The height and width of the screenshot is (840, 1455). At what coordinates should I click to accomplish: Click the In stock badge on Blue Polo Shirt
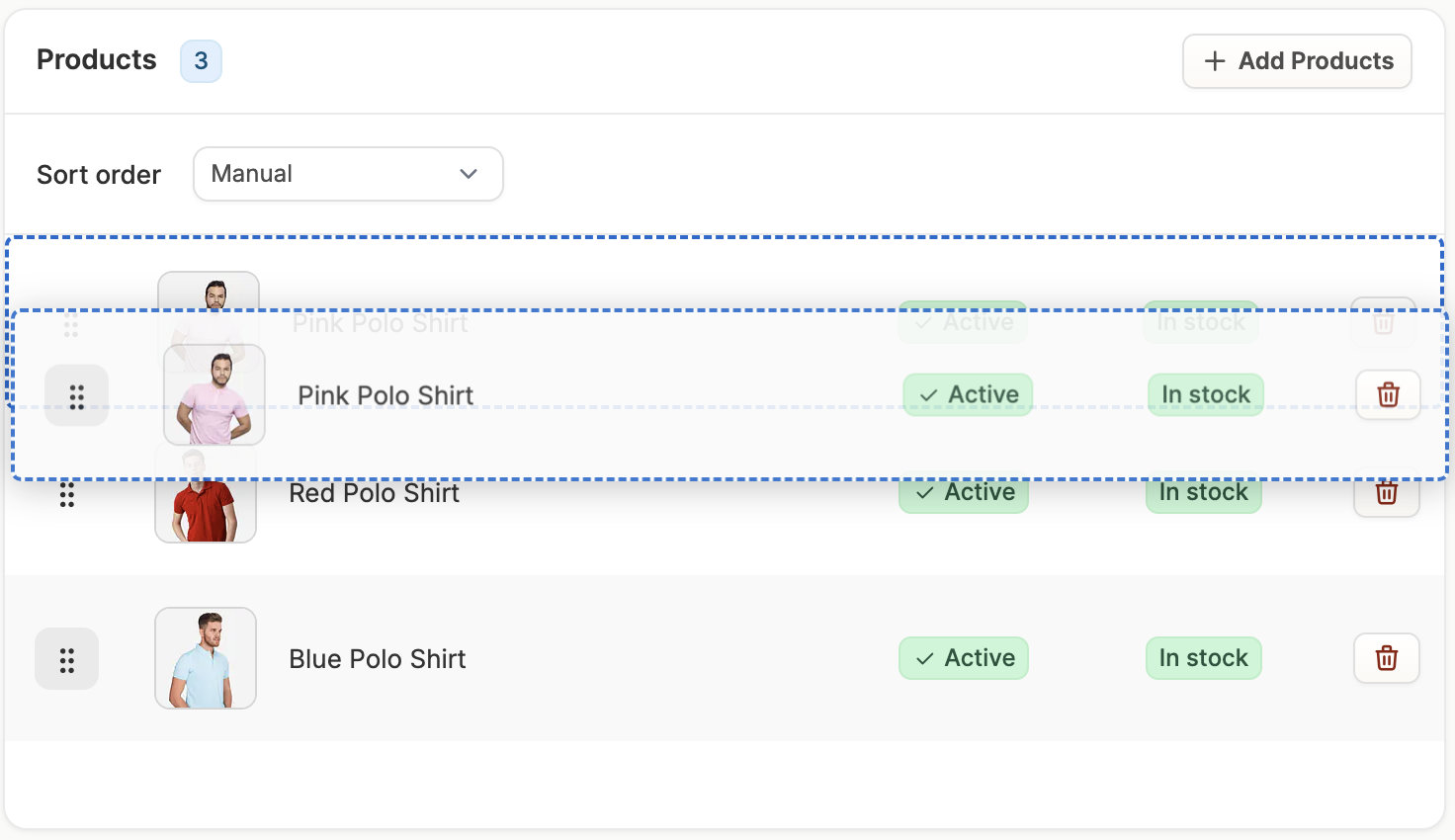(x=1203, y=658)
